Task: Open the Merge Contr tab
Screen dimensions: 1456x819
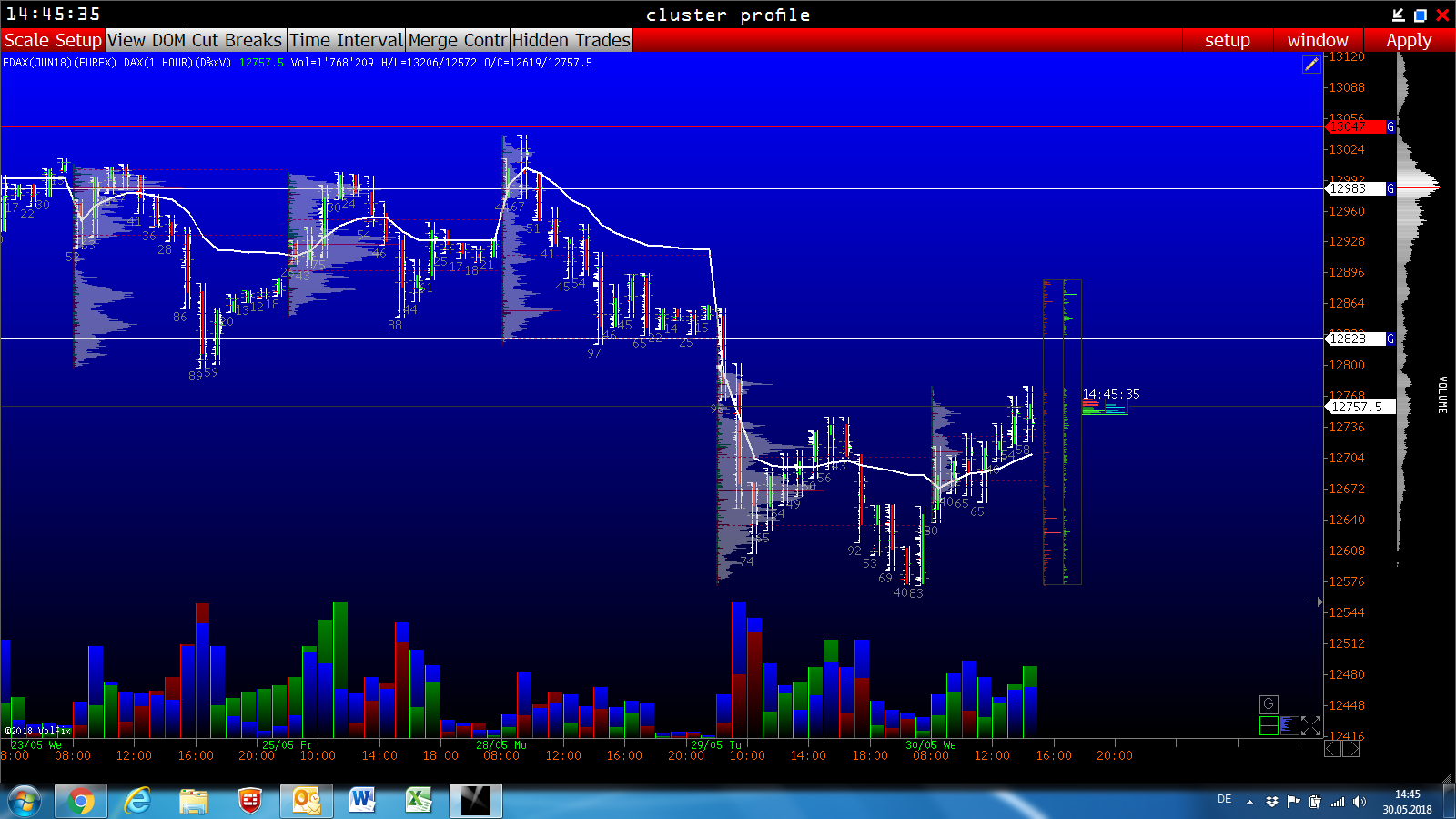Action: pos(458,40)
